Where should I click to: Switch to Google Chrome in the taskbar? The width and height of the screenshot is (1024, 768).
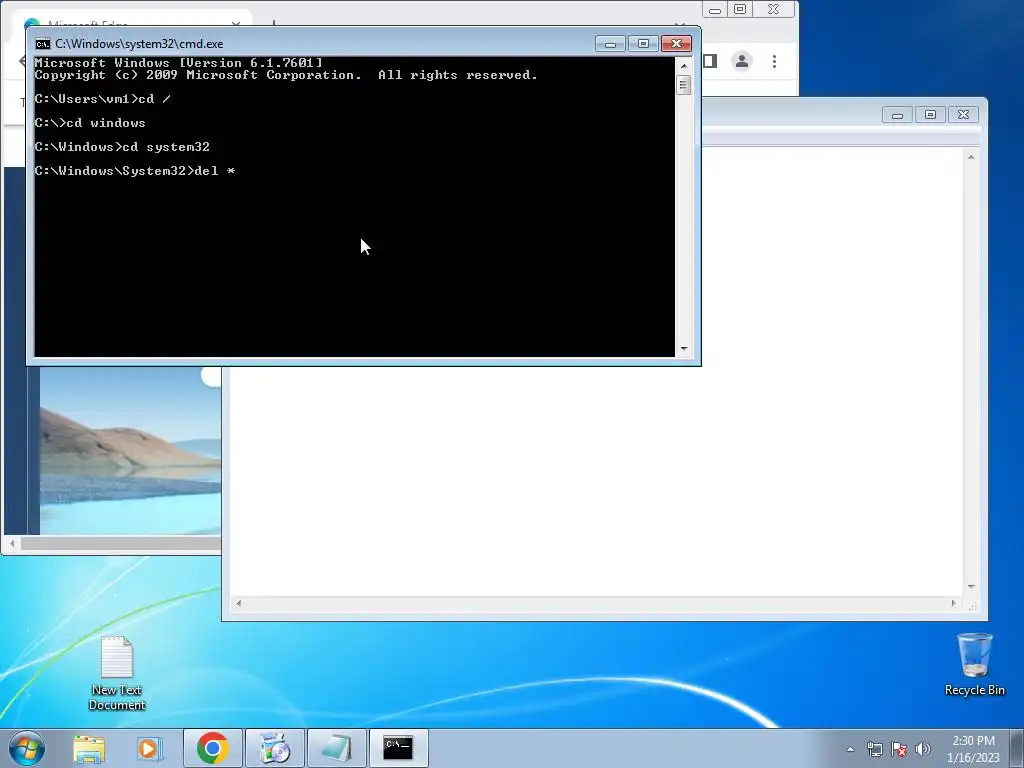point(212,748)
